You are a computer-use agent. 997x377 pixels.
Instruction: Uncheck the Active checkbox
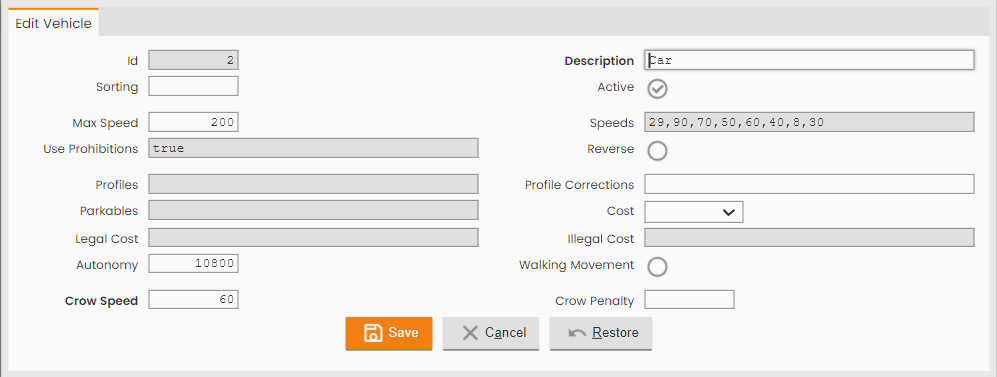point(657,88)
